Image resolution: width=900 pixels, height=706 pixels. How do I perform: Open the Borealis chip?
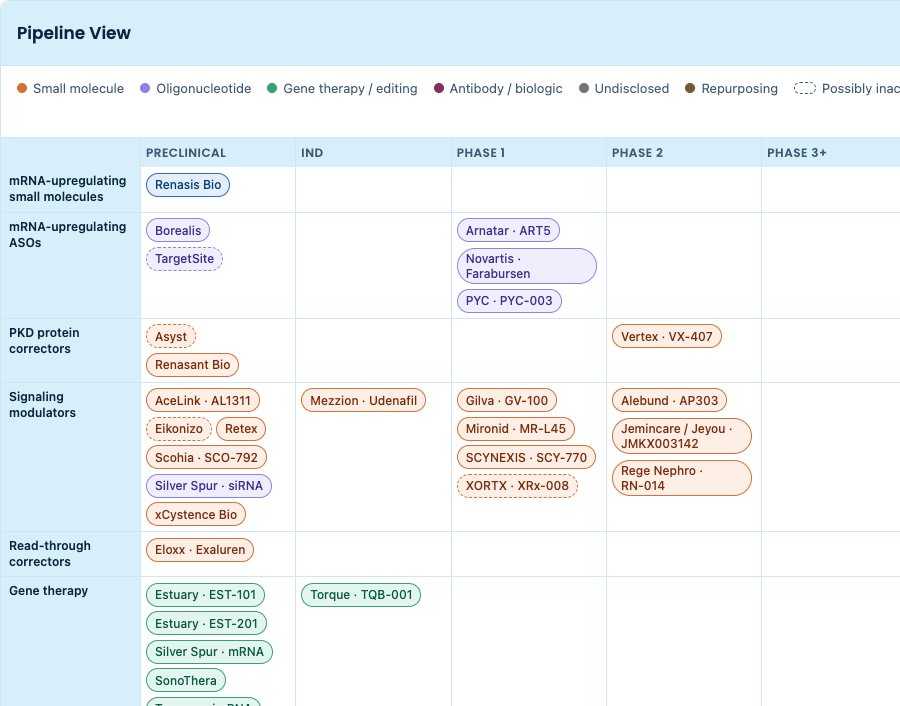(178, 231)
